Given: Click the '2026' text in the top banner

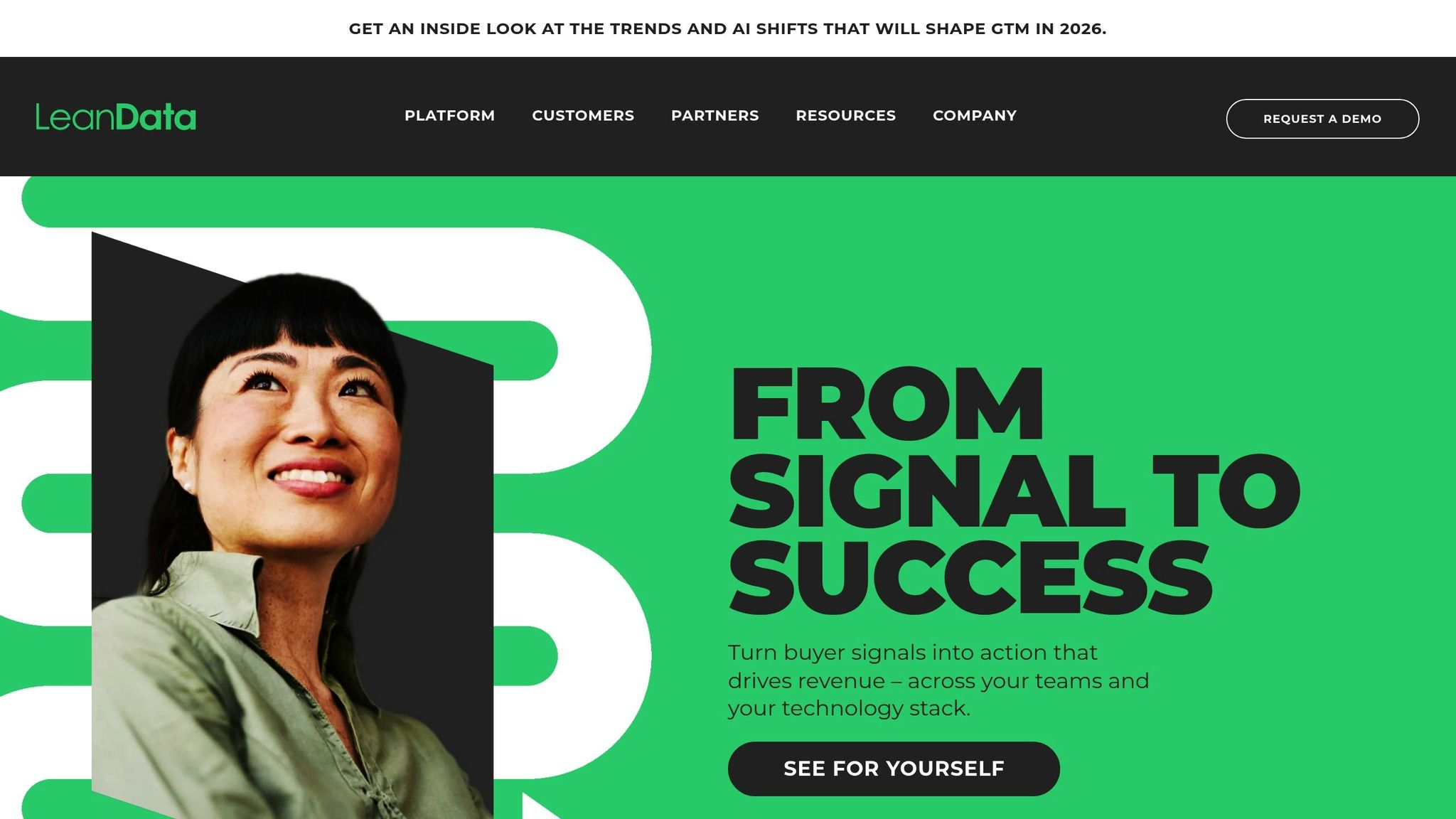Looking at the screenshot, I should [1083, 28].
